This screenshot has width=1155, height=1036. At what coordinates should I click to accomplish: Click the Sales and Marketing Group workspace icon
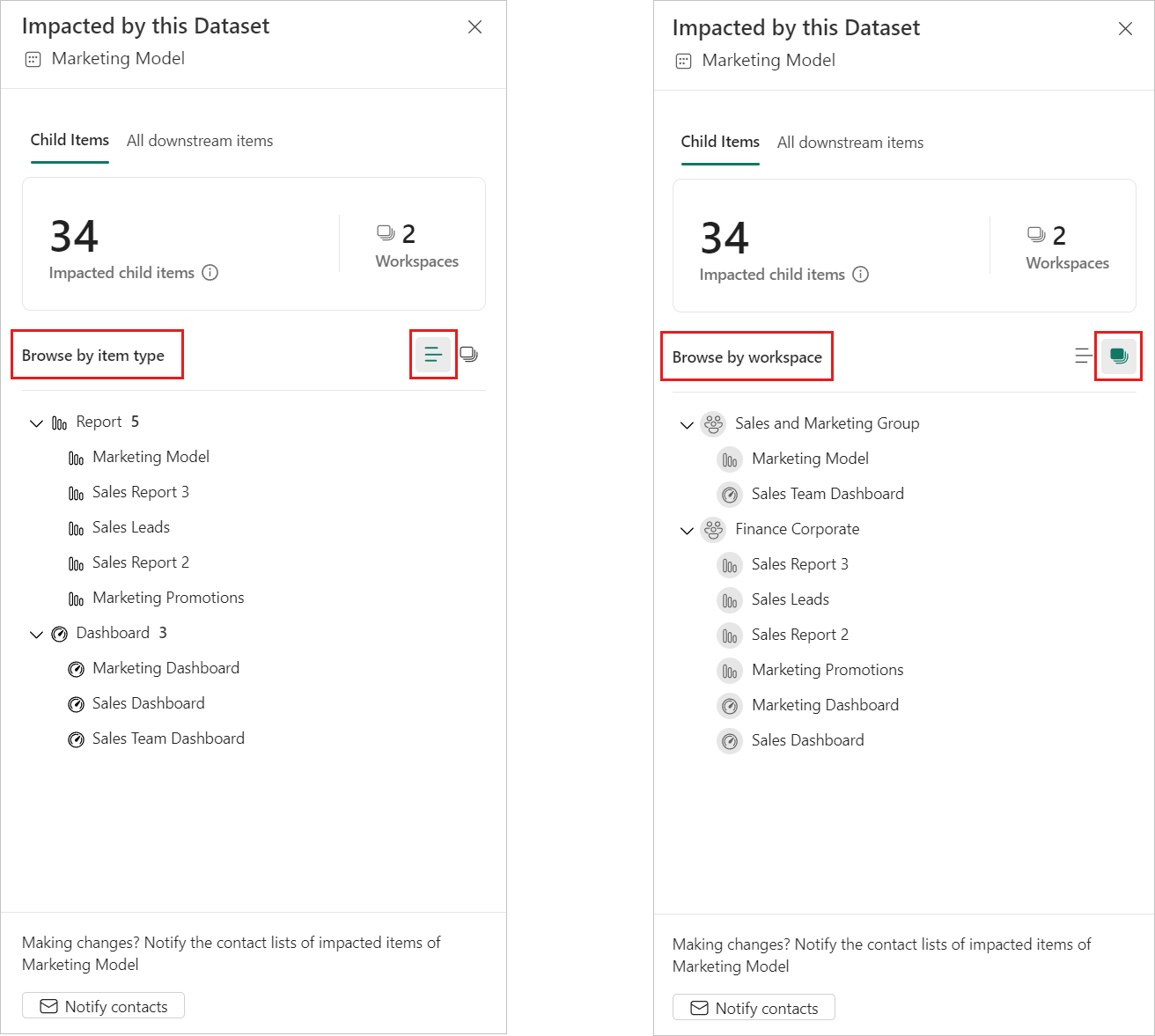(713, 424)
